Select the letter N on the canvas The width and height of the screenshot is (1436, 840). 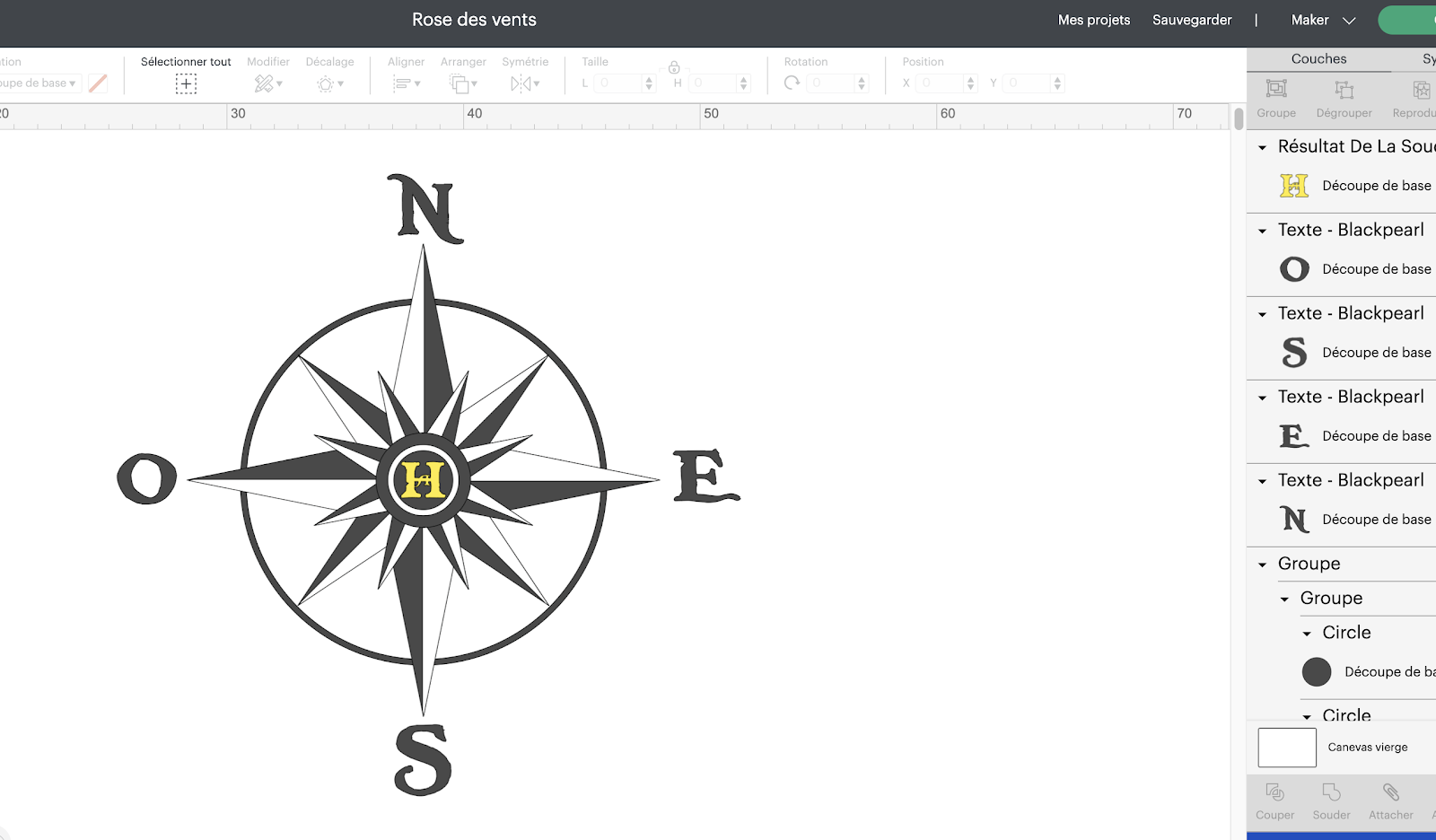tap(425, 208)
